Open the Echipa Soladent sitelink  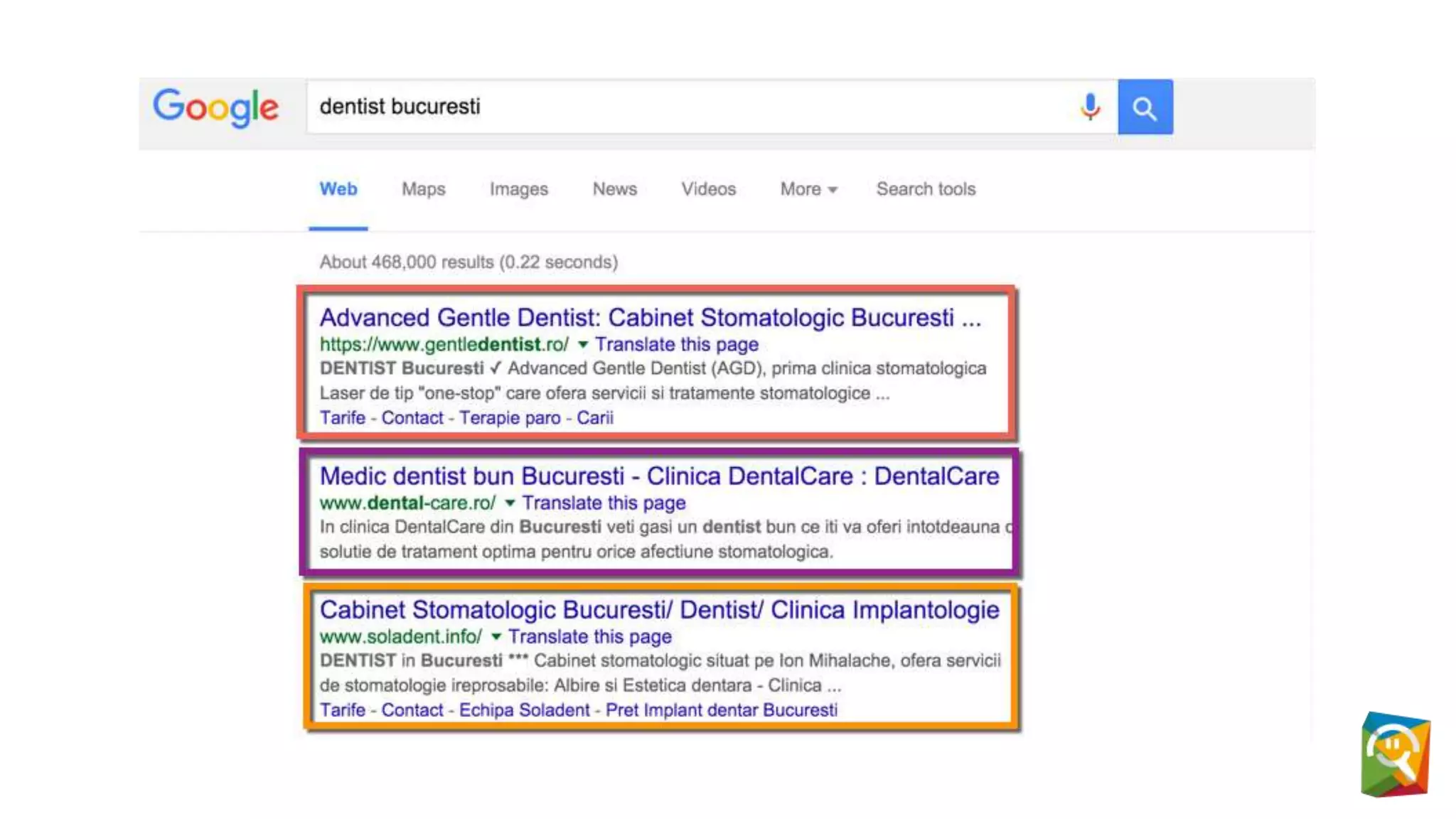pyautogui.click(x=524, y=710)
